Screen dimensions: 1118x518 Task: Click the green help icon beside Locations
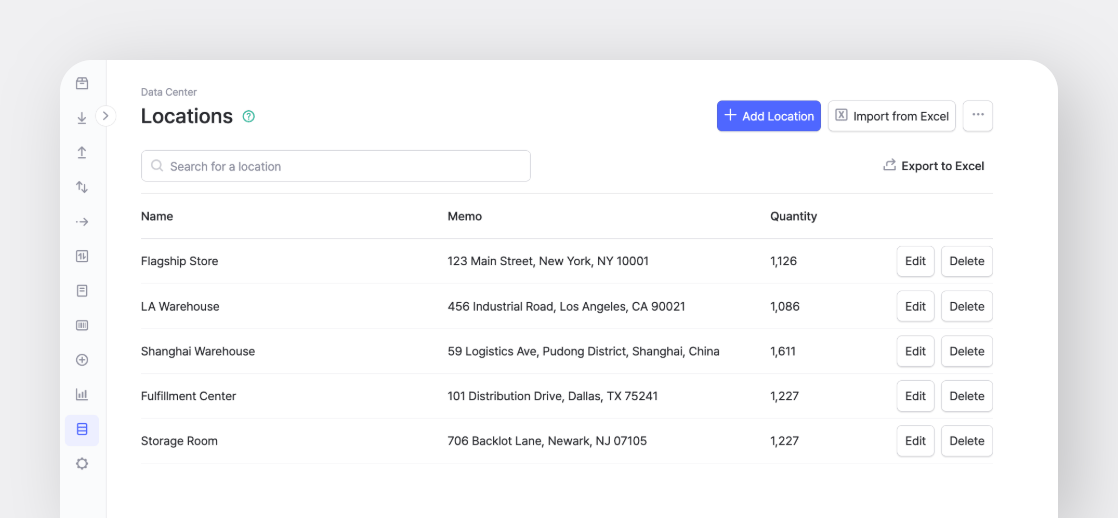(248, 116)
